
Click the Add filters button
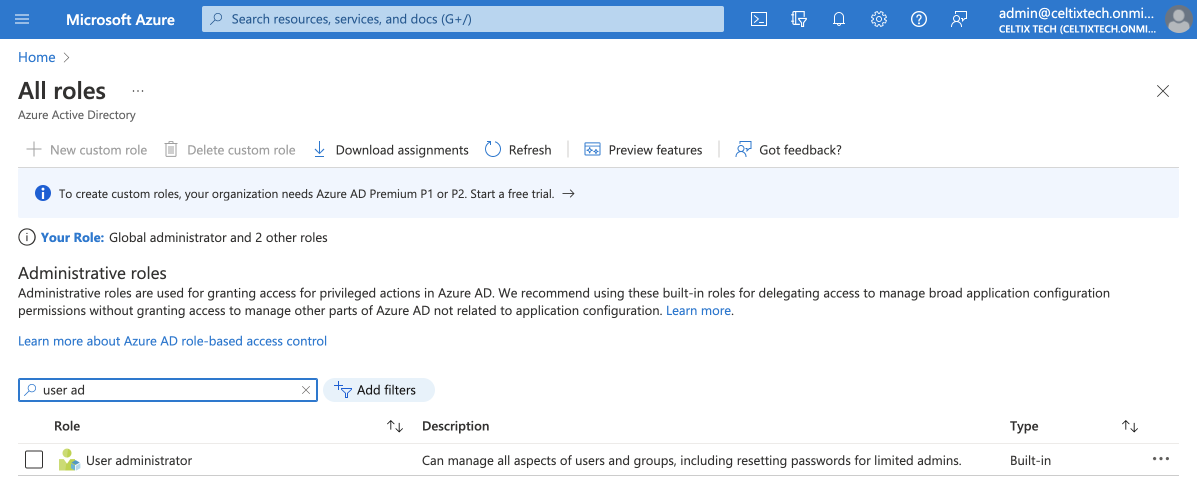[378, 390]
